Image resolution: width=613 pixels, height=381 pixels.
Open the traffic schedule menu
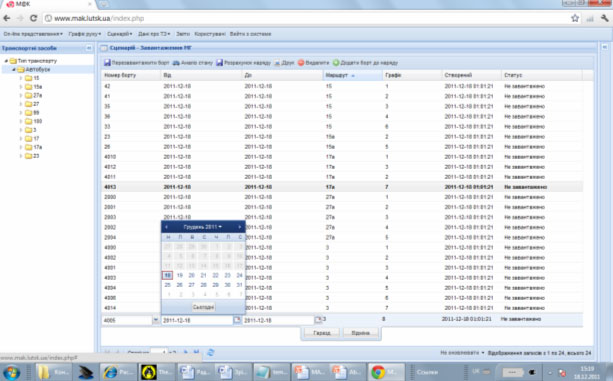tap(85, 34)
